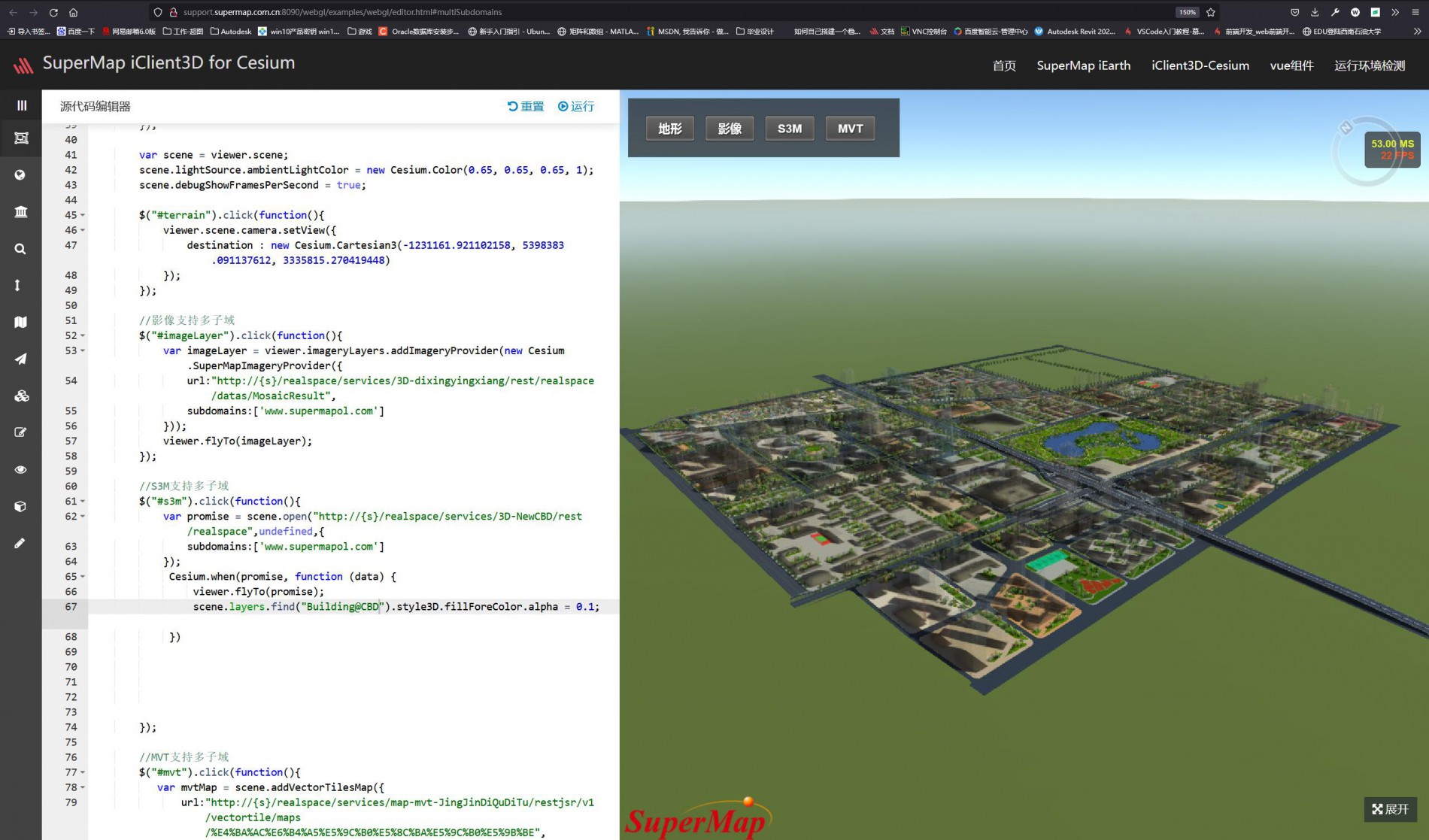Open the institution building sidebar icon
1429x840 pixels.
20,212
